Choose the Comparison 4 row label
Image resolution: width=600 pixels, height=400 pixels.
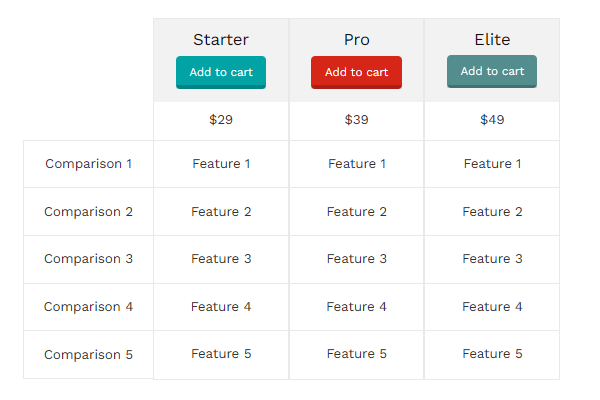(88, 307)
